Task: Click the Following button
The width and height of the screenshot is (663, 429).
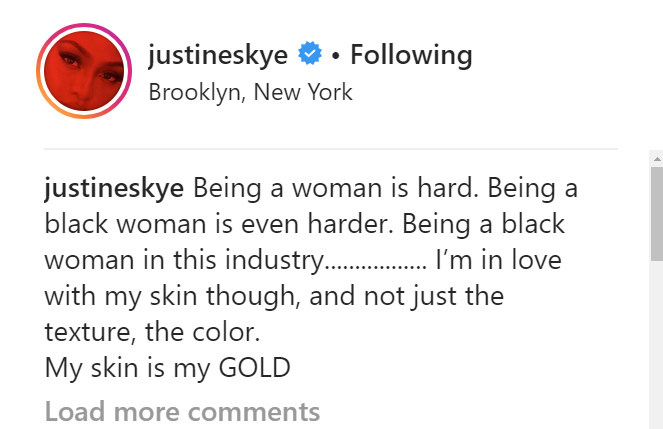Action: pos(411,55)
